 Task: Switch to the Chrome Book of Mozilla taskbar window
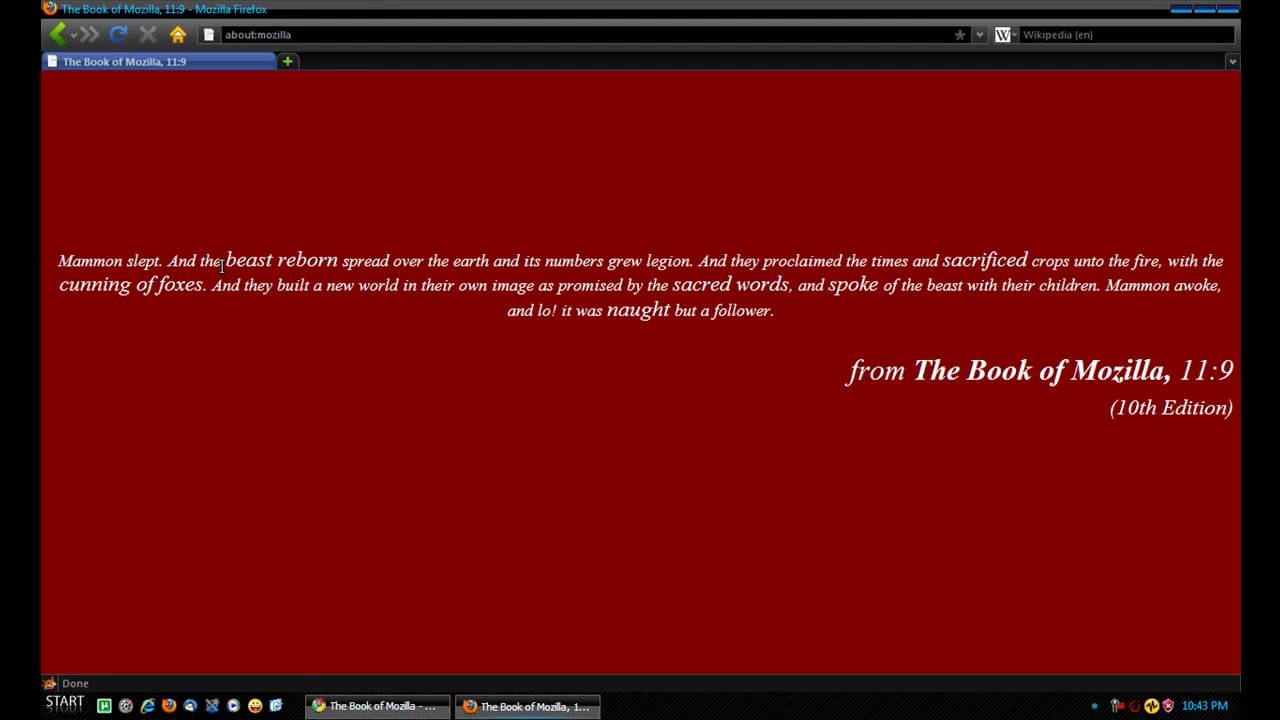378,706
